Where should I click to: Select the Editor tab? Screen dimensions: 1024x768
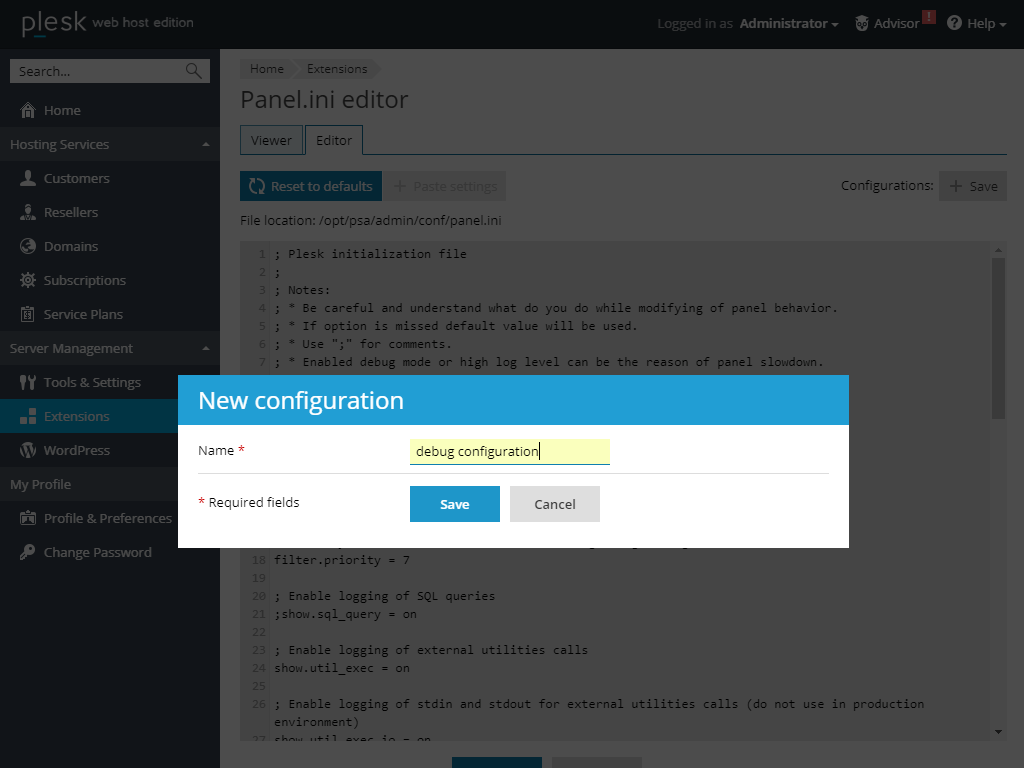click(x=334, y=140)
